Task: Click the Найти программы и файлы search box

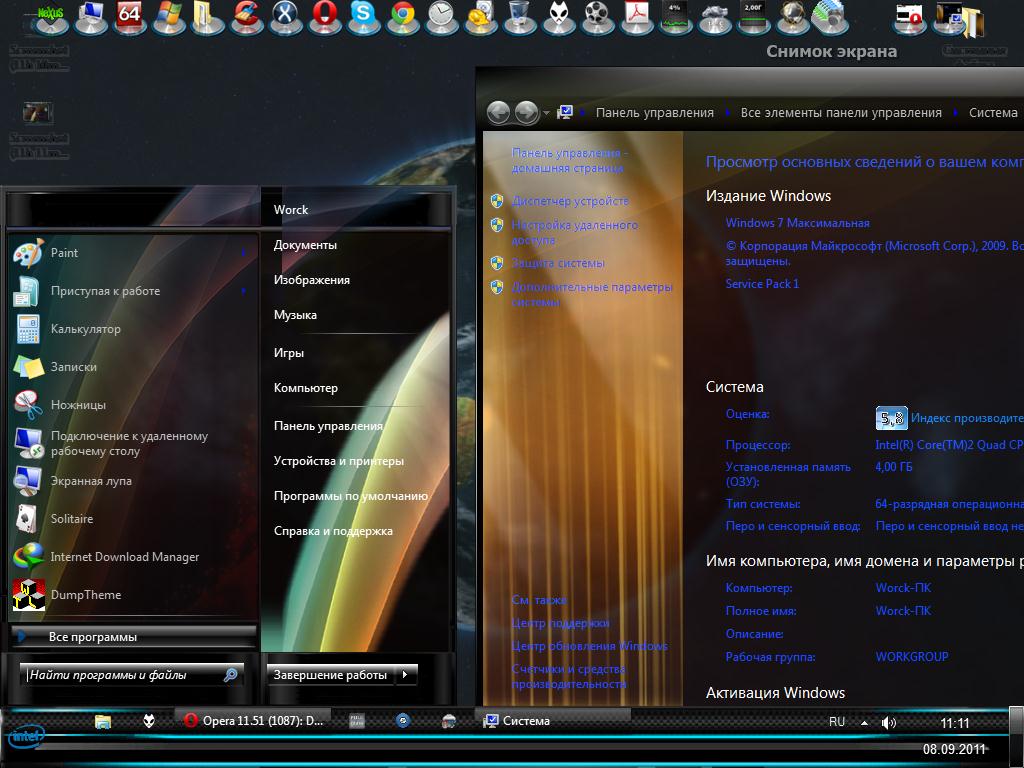Action: point(133,675)
